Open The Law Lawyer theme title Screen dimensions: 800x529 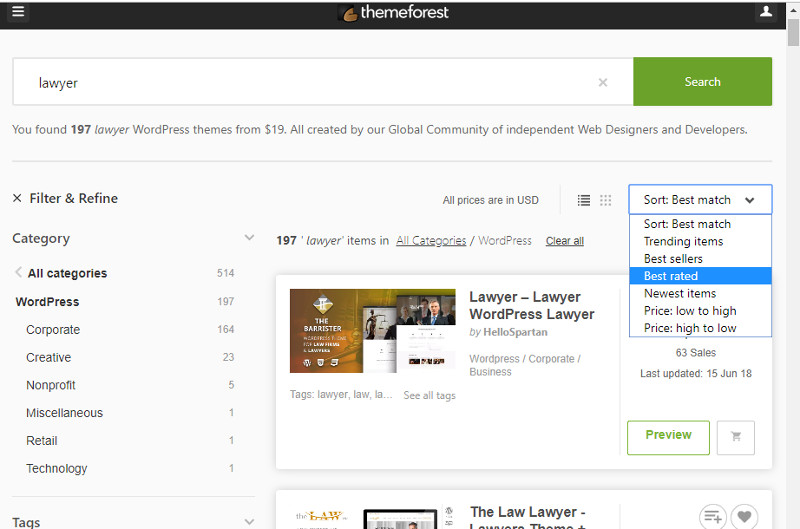point(528,518)
